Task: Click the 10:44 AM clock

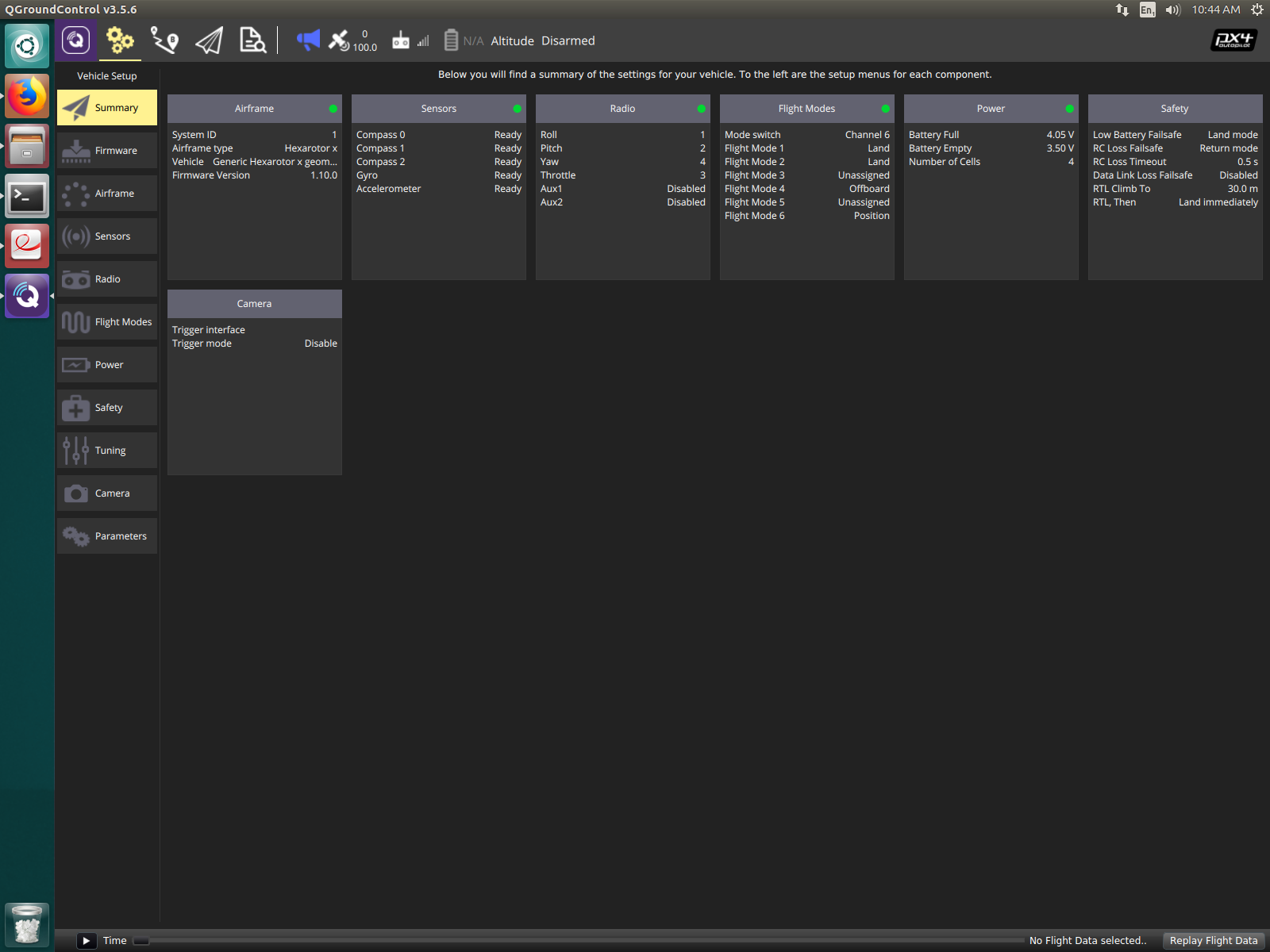Action: (x=1216, y=10)
